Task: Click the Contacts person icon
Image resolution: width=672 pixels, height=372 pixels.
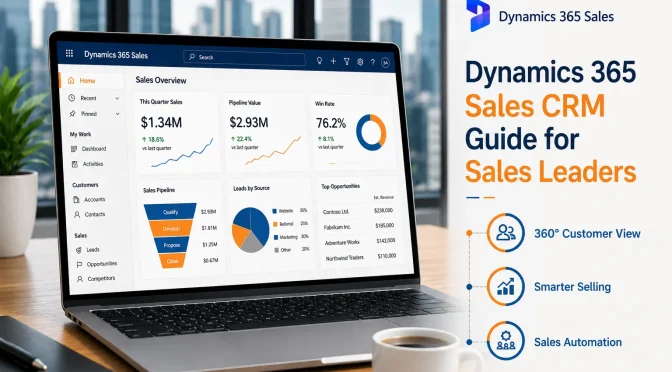Action: pos(77,214)
